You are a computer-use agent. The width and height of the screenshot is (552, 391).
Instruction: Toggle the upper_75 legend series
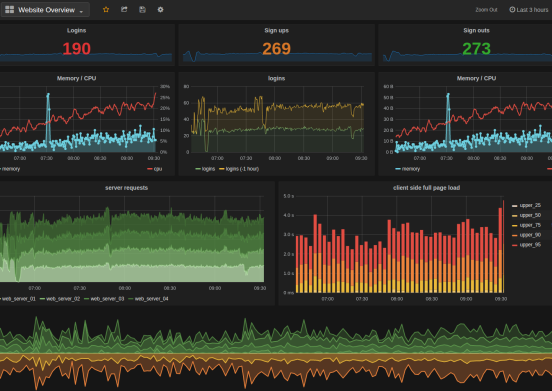click(x=526, y=225)
